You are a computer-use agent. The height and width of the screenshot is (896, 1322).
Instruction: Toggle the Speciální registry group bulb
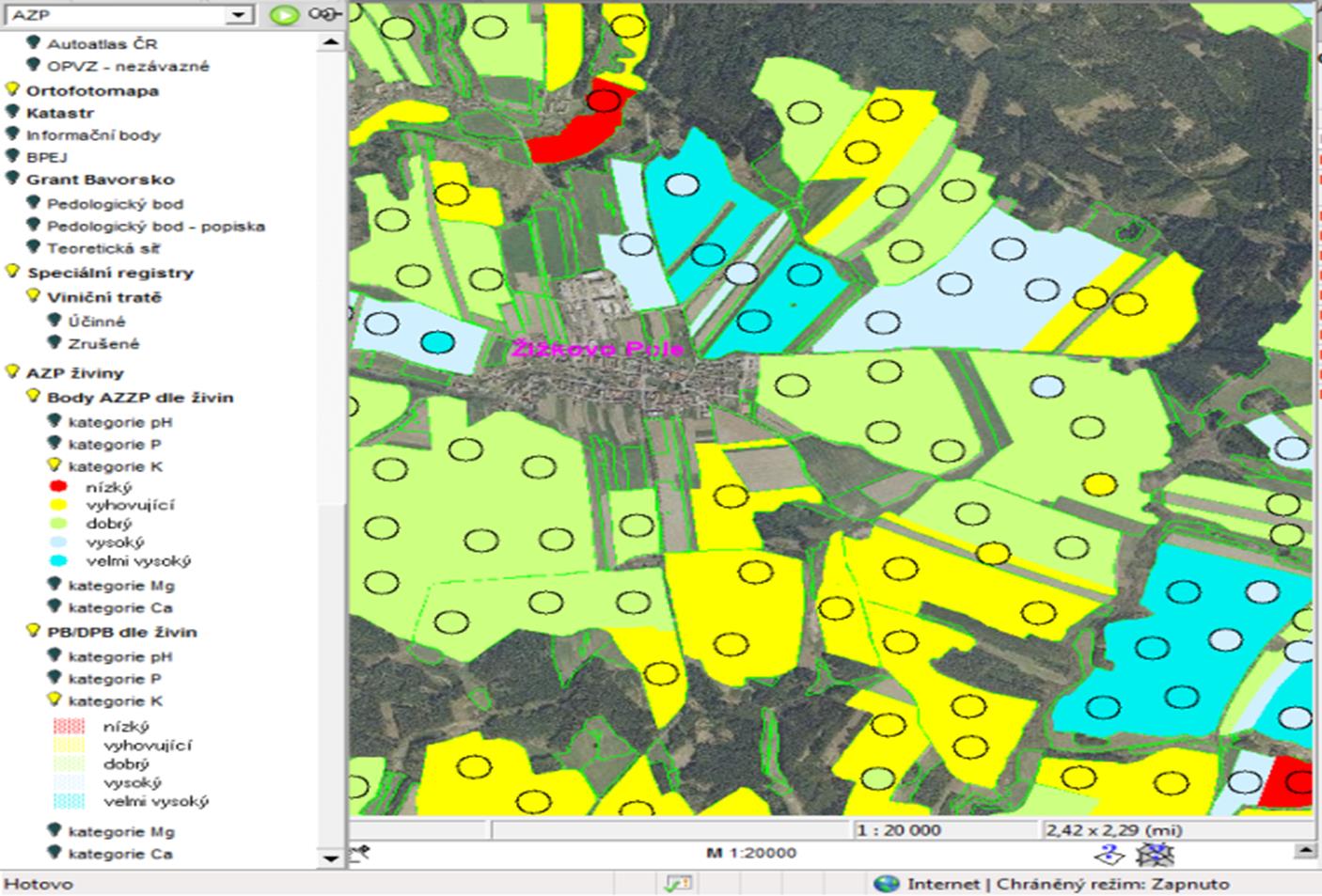coord(12,272)
